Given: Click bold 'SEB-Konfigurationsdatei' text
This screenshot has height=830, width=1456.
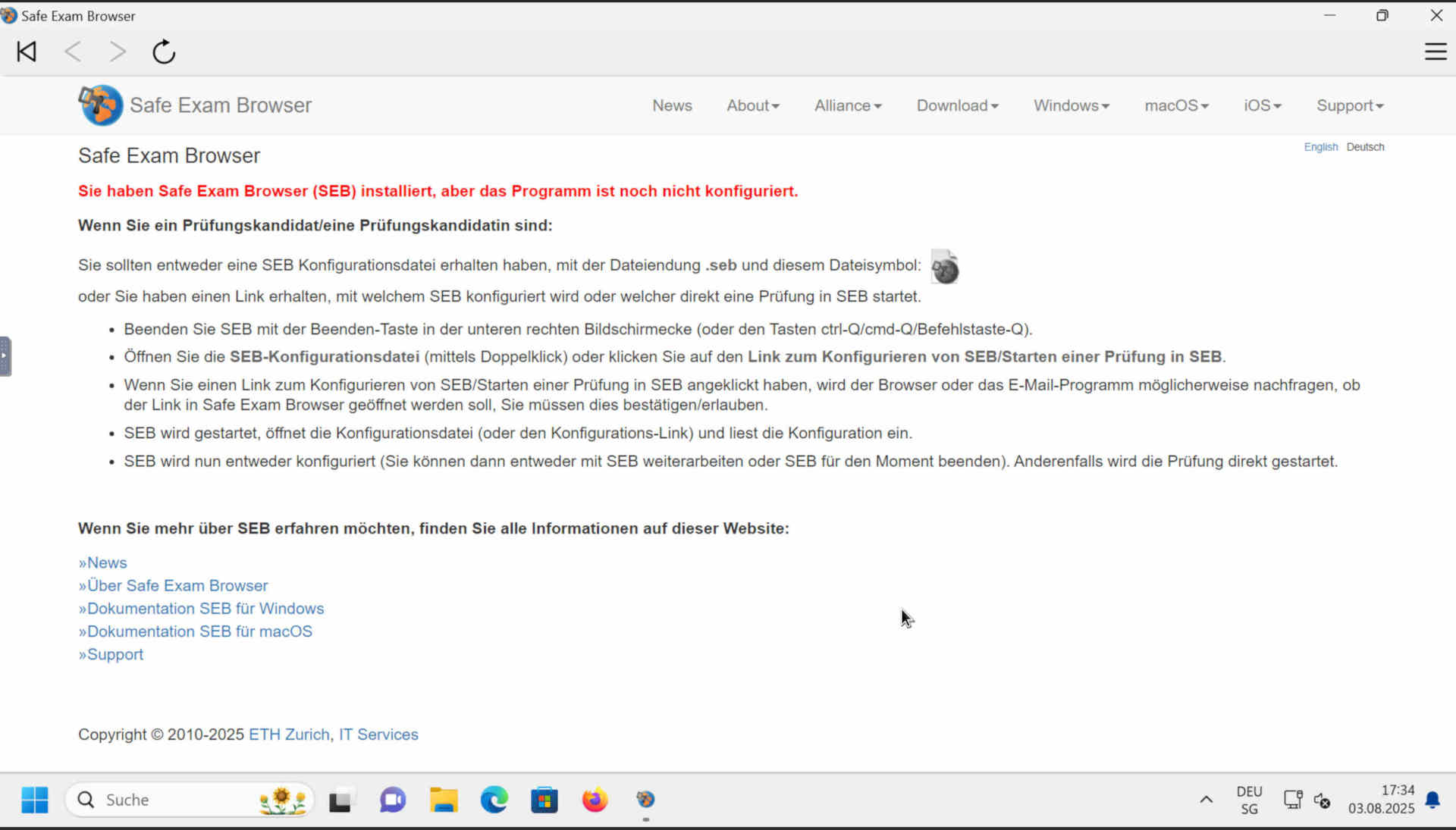Looking at the screenshot, I should [325, 356].
